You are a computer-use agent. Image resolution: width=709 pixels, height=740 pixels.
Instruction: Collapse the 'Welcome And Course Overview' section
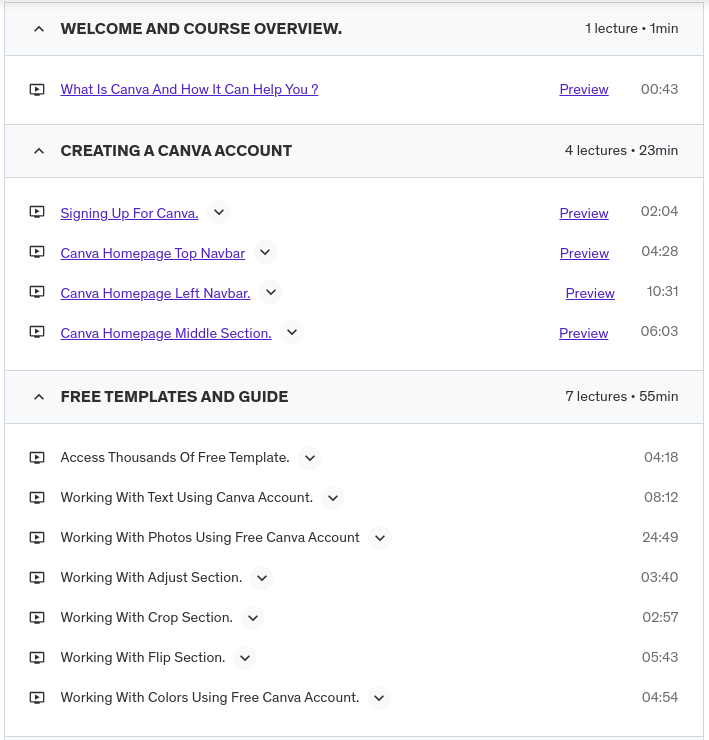39,29
